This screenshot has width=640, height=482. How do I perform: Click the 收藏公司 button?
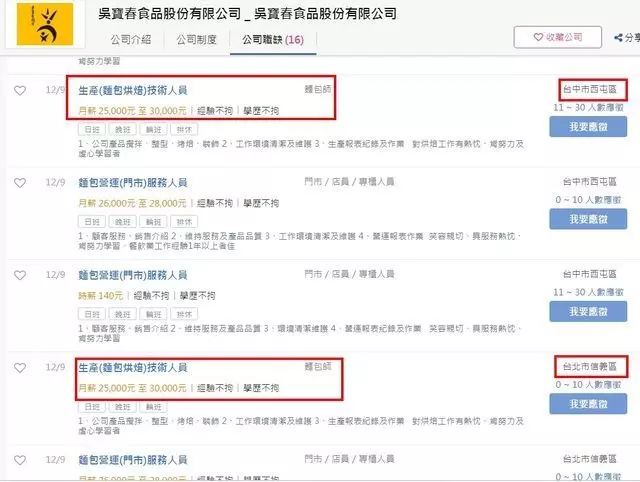coord(558,37)
